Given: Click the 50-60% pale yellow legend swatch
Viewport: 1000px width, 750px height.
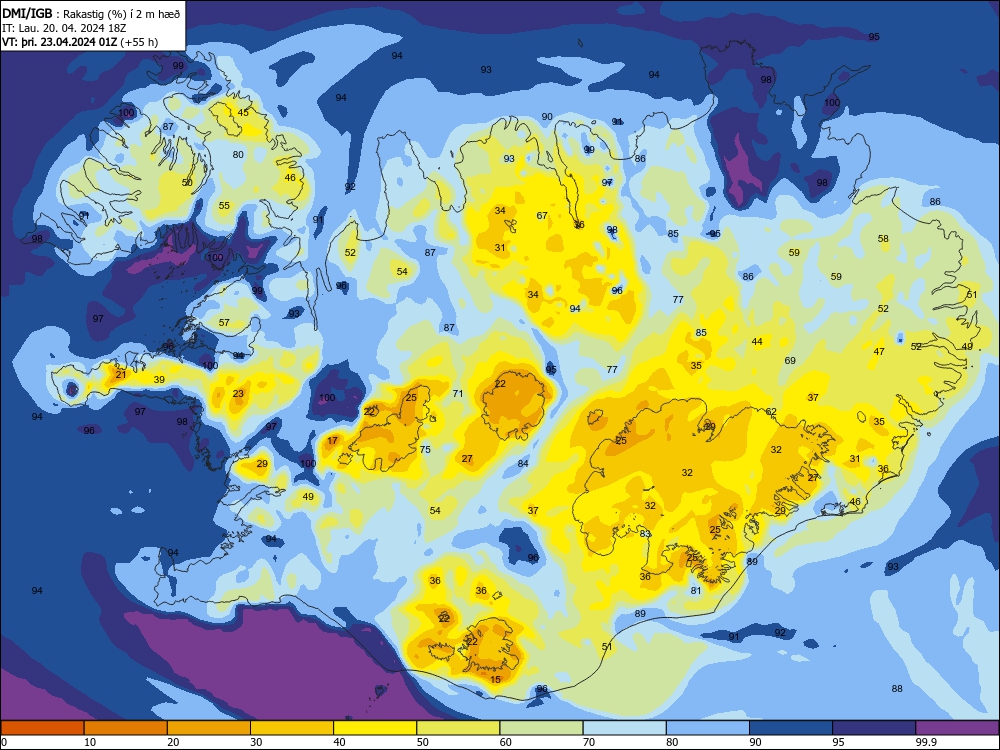Looking at the screenshot, I should (x=458, y=728).
